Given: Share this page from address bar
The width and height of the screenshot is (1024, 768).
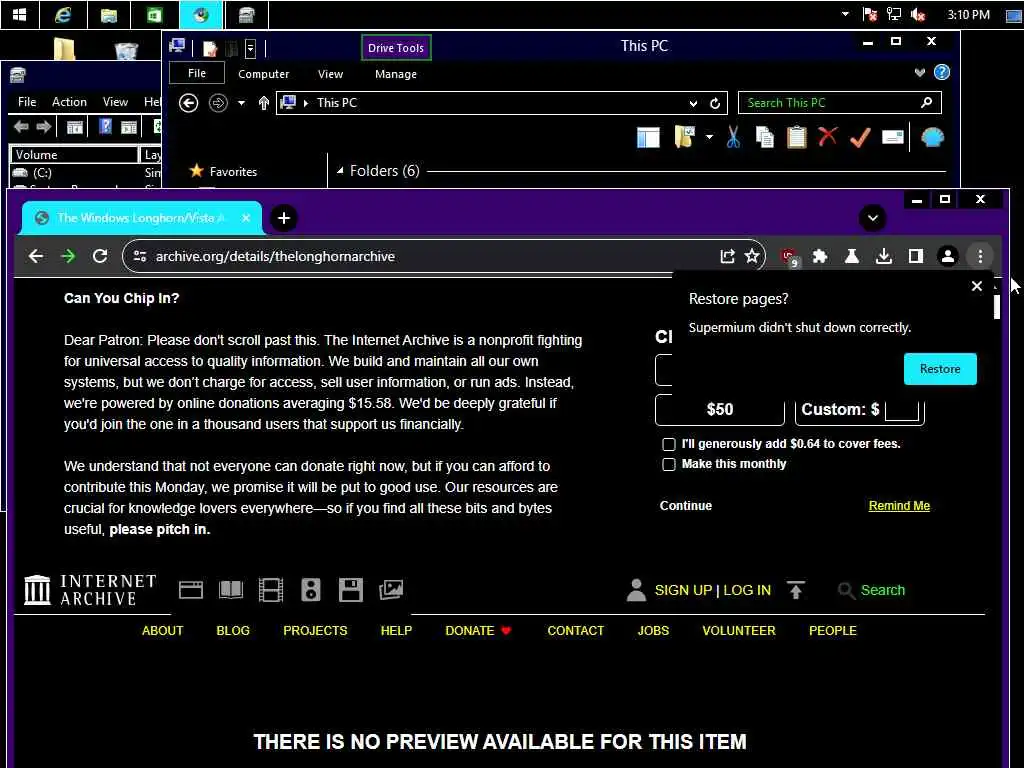Looking at the screenshot, I should (x=727, y=256).
